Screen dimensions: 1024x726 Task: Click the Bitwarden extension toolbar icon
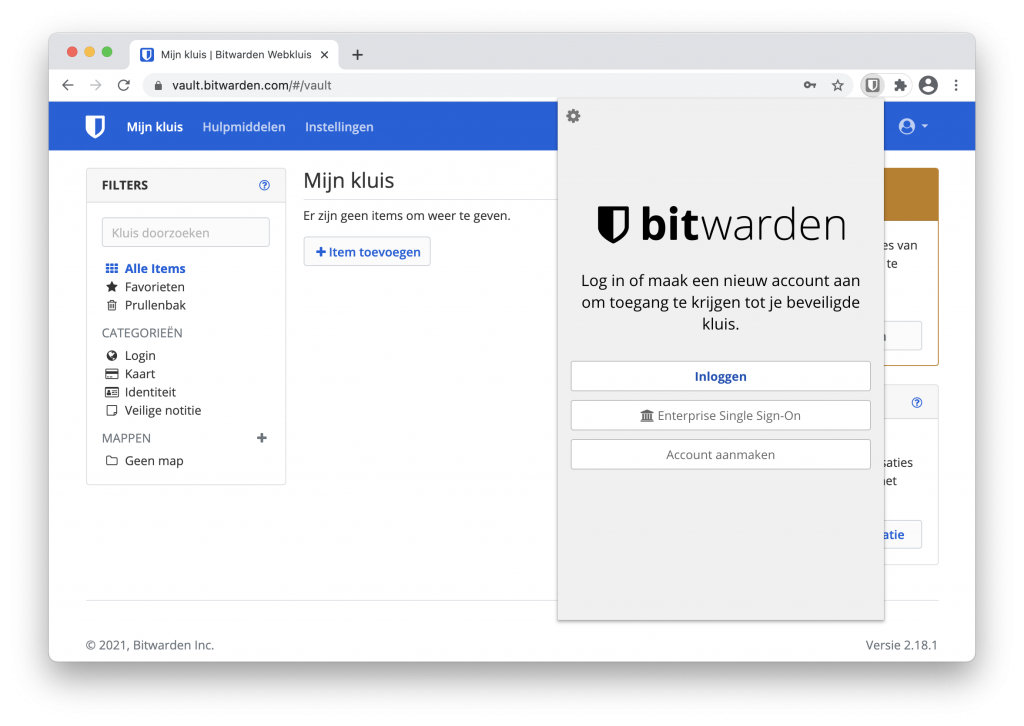click(872, 86)
